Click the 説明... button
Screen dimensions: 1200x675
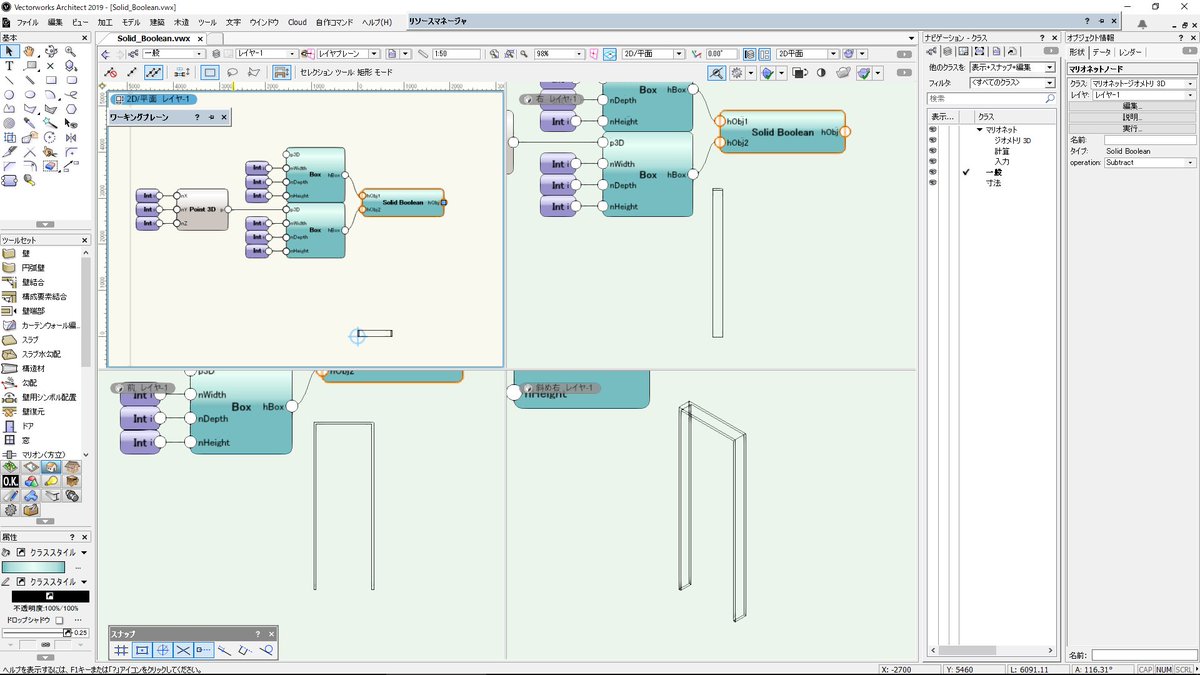1132,117
